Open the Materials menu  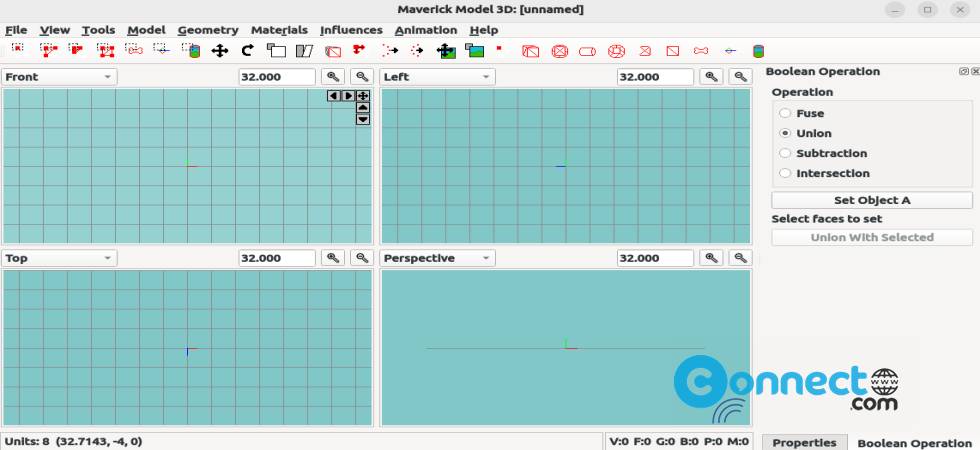tap(279, 30)
